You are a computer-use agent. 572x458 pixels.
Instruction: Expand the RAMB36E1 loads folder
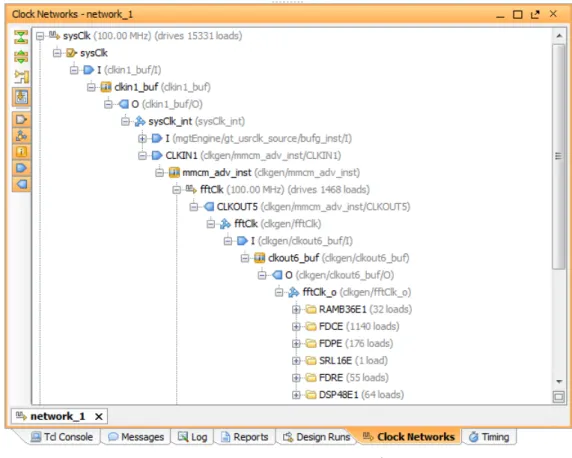click(x=296, y=309)
